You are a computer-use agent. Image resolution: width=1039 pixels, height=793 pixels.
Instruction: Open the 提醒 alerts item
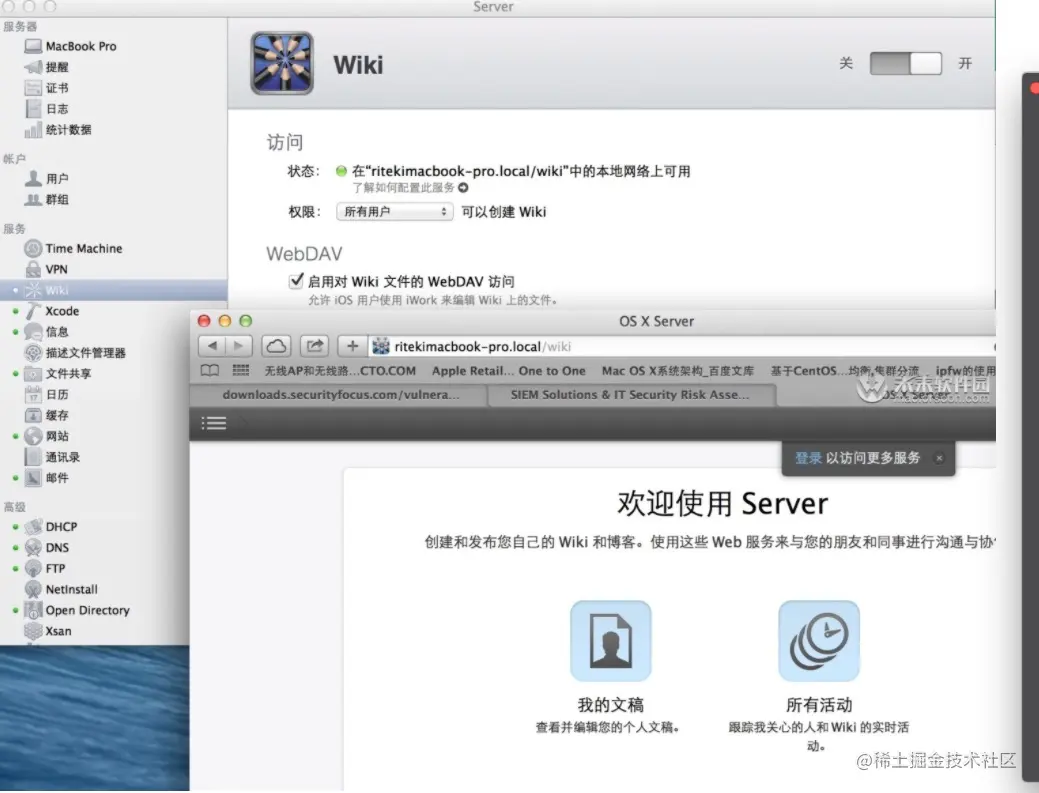tap(46, 67)
